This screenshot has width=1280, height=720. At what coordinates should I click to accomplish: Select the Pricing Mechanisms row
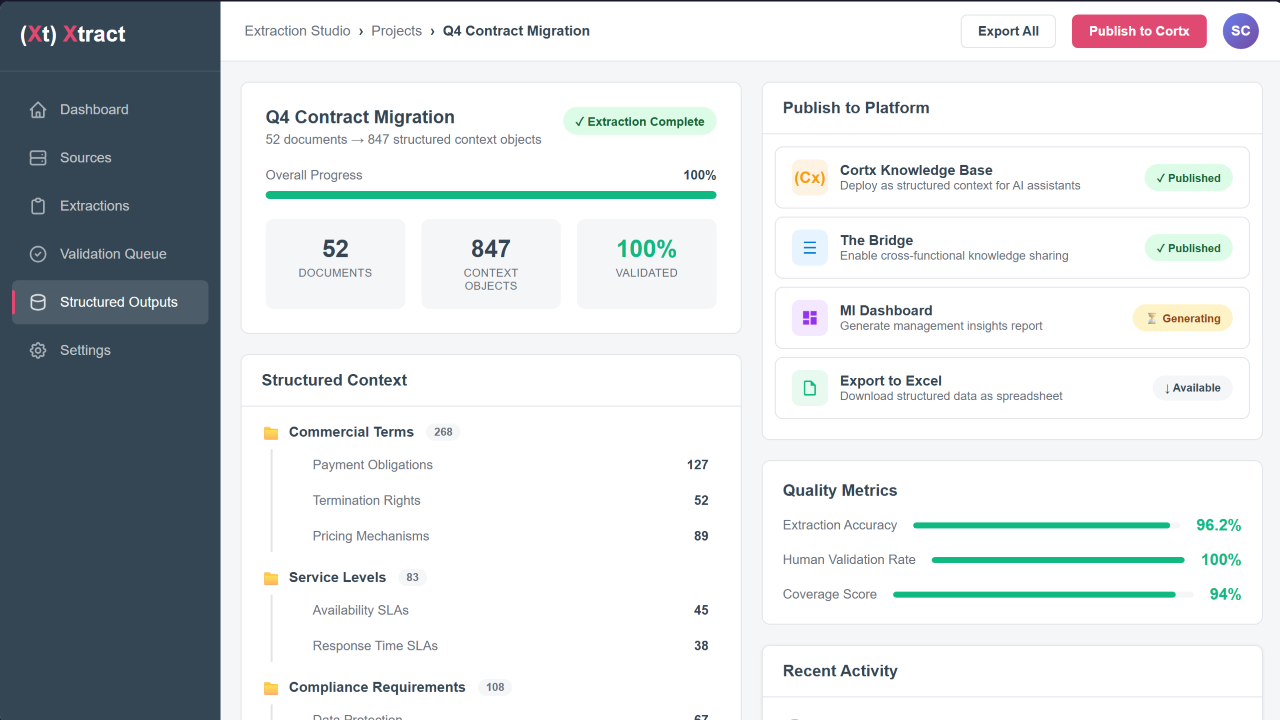(x=510, y=536)
